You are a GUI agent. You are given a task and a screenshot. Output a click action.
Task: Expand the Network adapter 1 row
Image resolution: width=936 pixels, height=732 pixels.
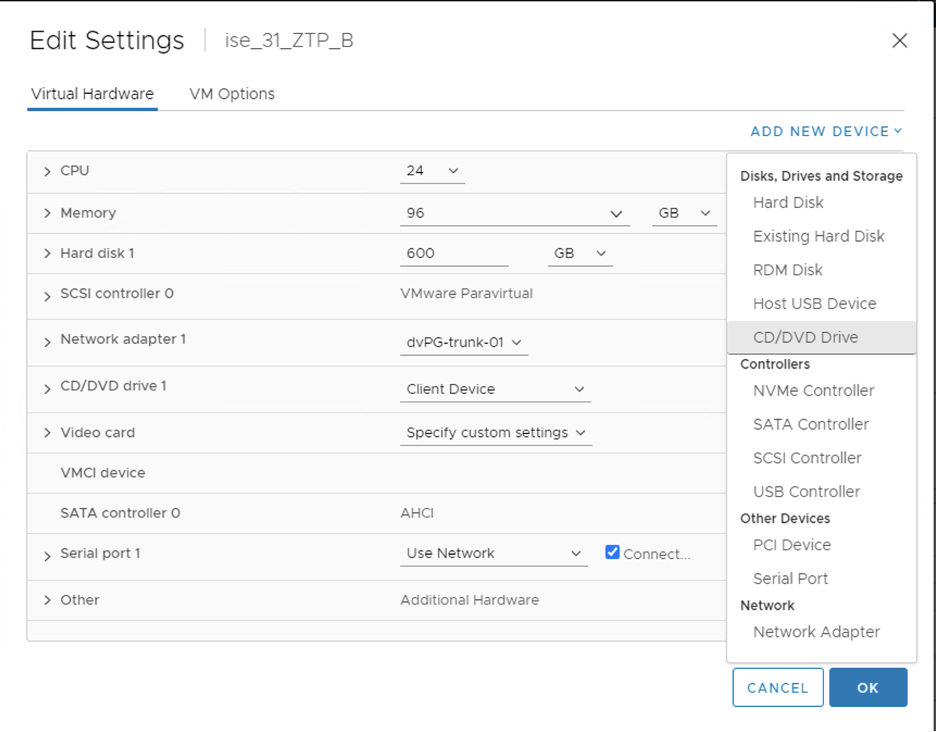[x=47, y=342]
